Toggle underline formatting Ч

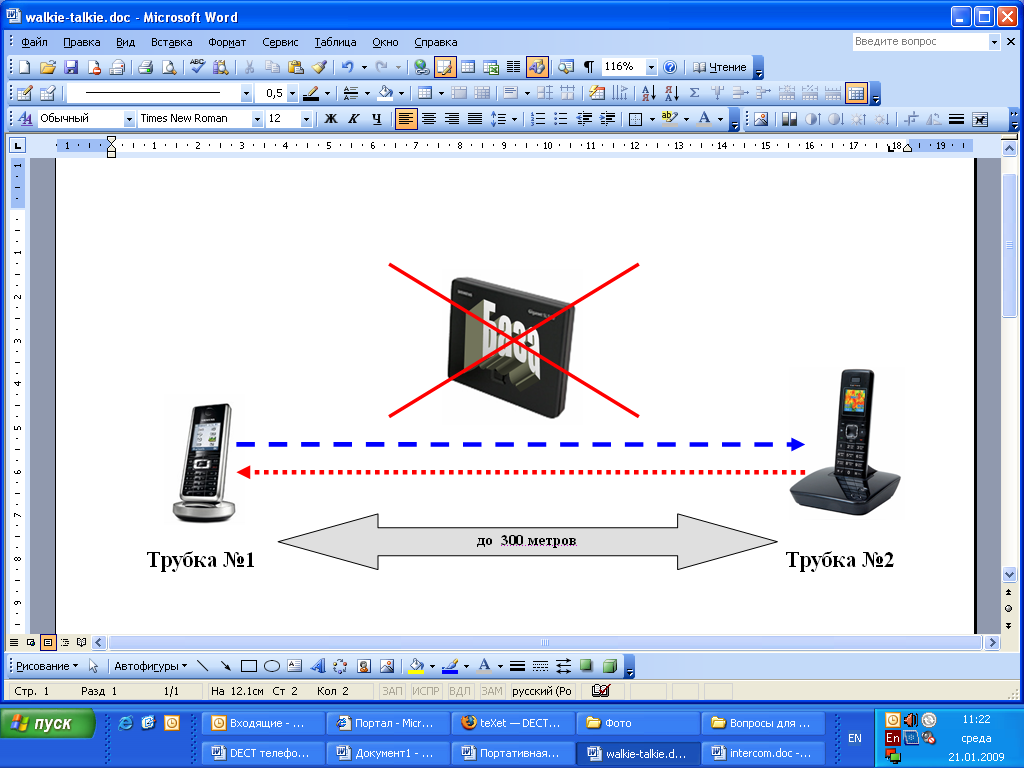click(377, 118)
